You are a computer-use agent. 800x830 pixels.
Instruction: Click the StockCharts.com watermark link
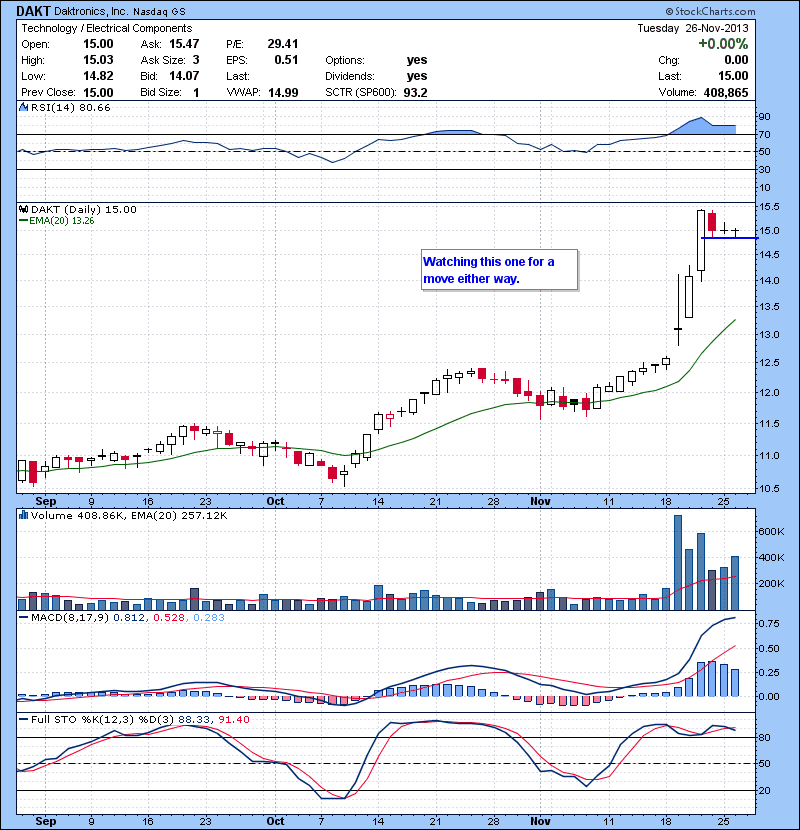(x=711, y=11)
